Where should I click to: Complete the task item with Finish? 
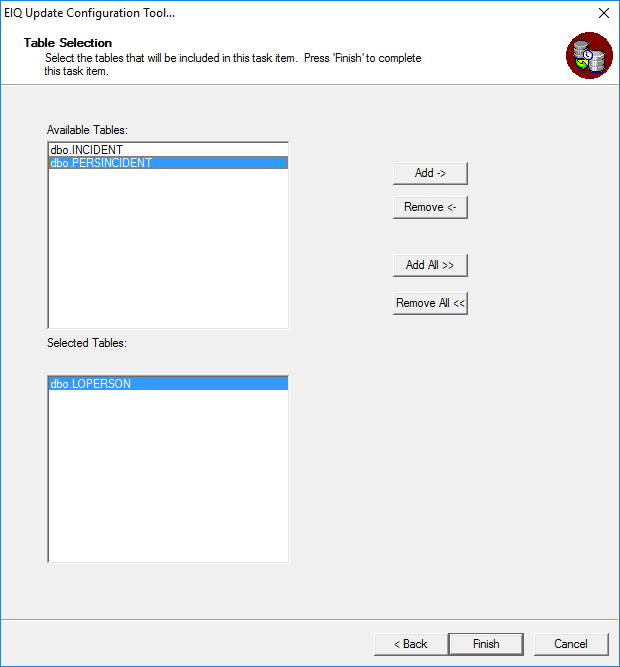point(486,644)
